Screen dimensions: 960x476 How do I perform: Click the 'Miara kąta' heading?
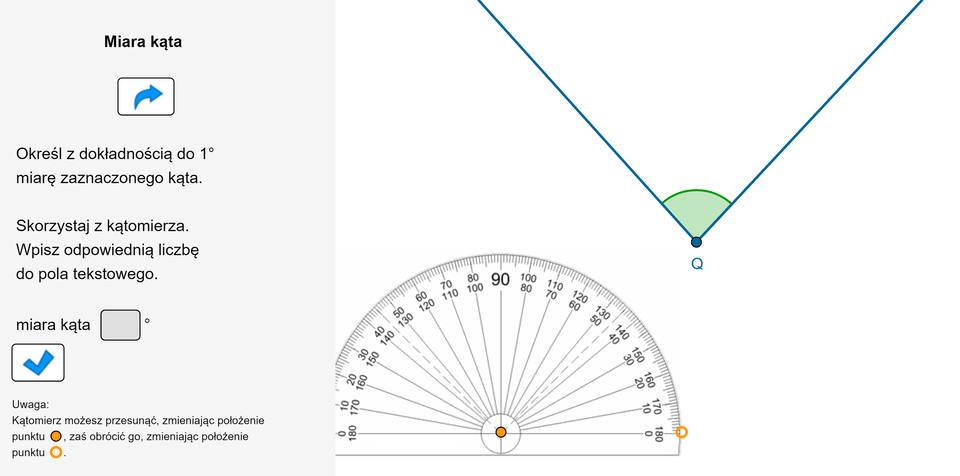coord(143,42)
